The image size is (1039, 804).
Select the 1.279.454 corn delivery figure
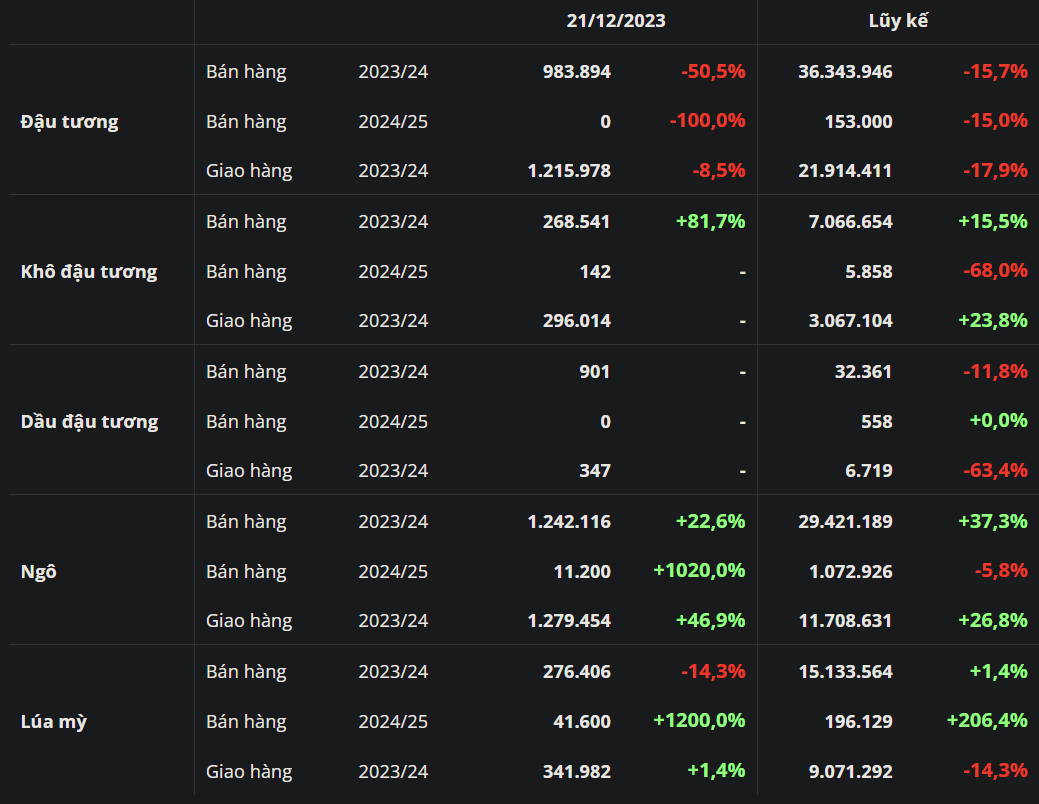tap(569, 621)
